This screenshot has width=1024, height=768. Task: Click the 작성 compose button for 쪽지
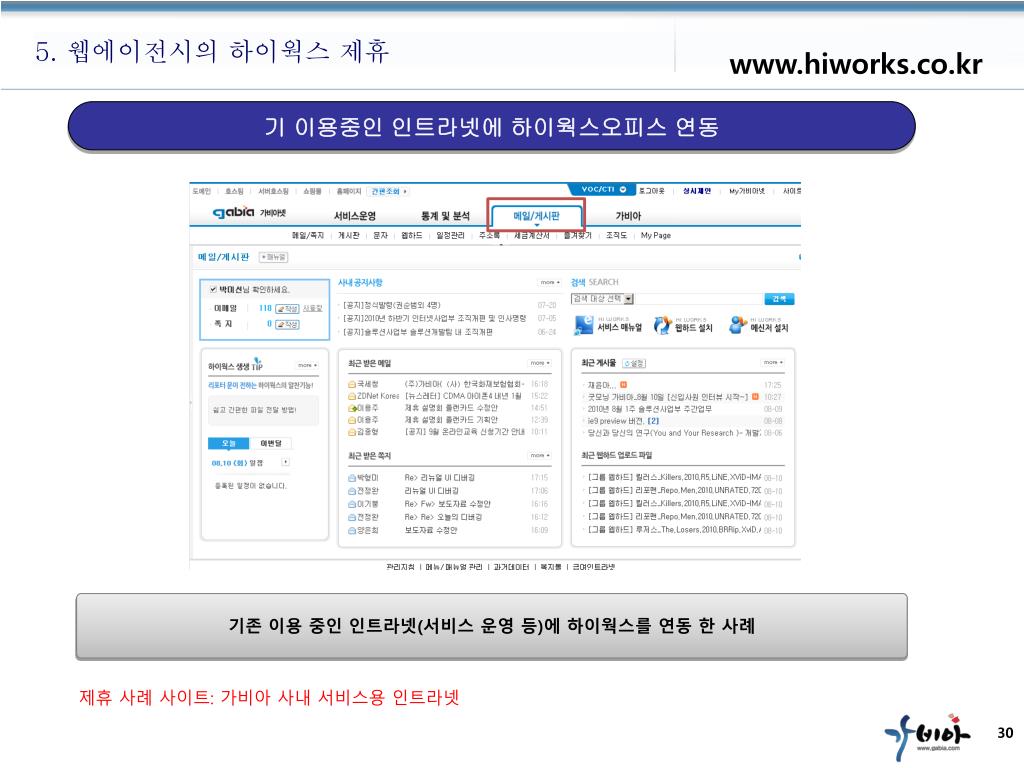point(287,324)
